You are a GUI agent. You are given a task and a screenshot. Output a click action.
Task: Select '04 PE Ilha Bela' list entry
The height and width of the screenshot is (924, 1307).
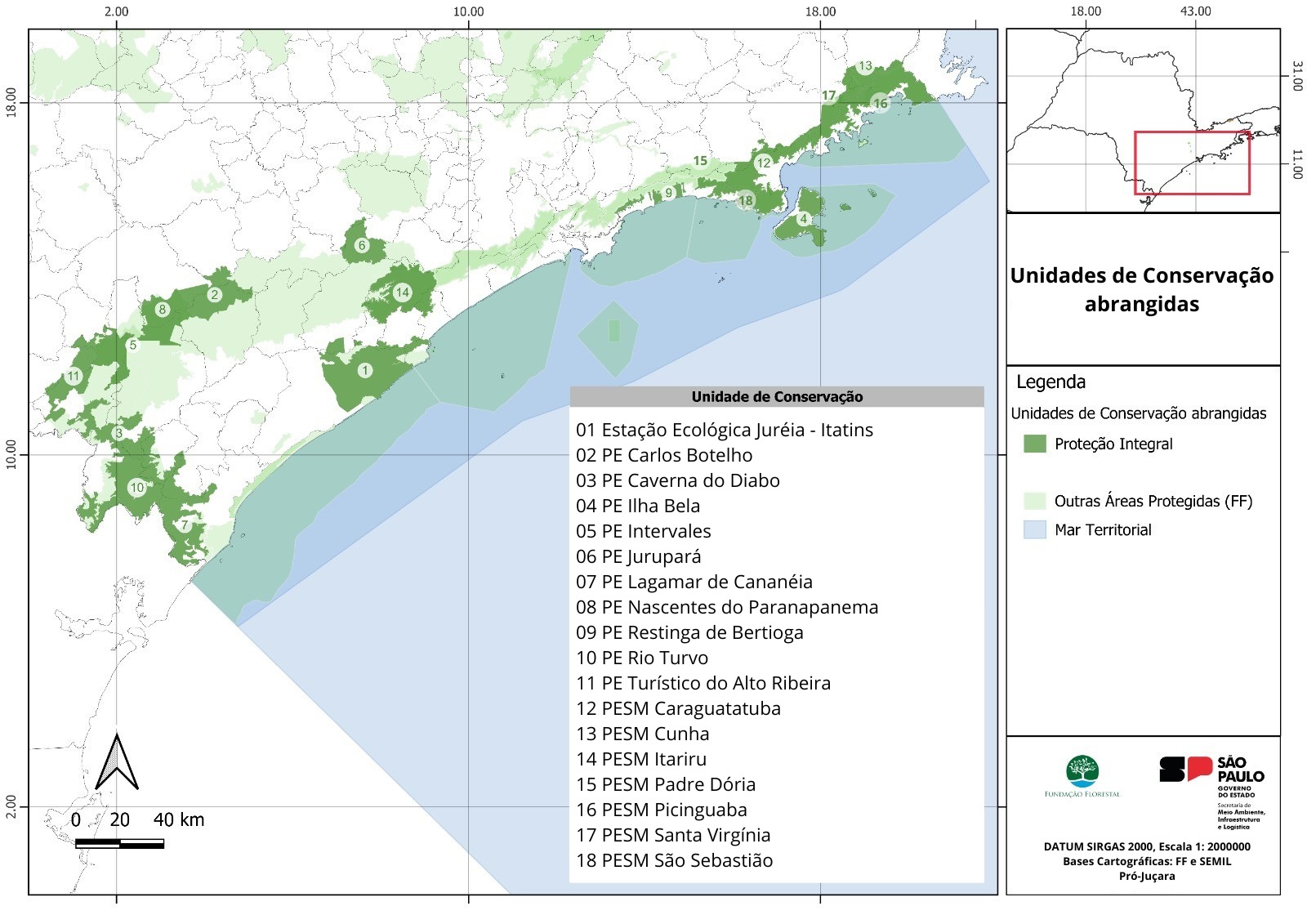(x=637, y=506)
